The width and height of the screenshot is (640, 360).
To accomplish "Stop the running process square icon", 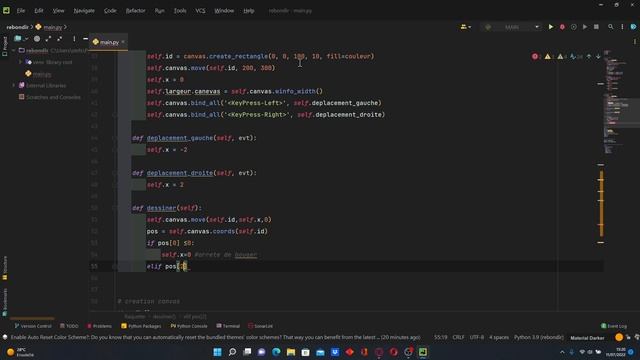I will pyautogui.click(x=596, y=27).
